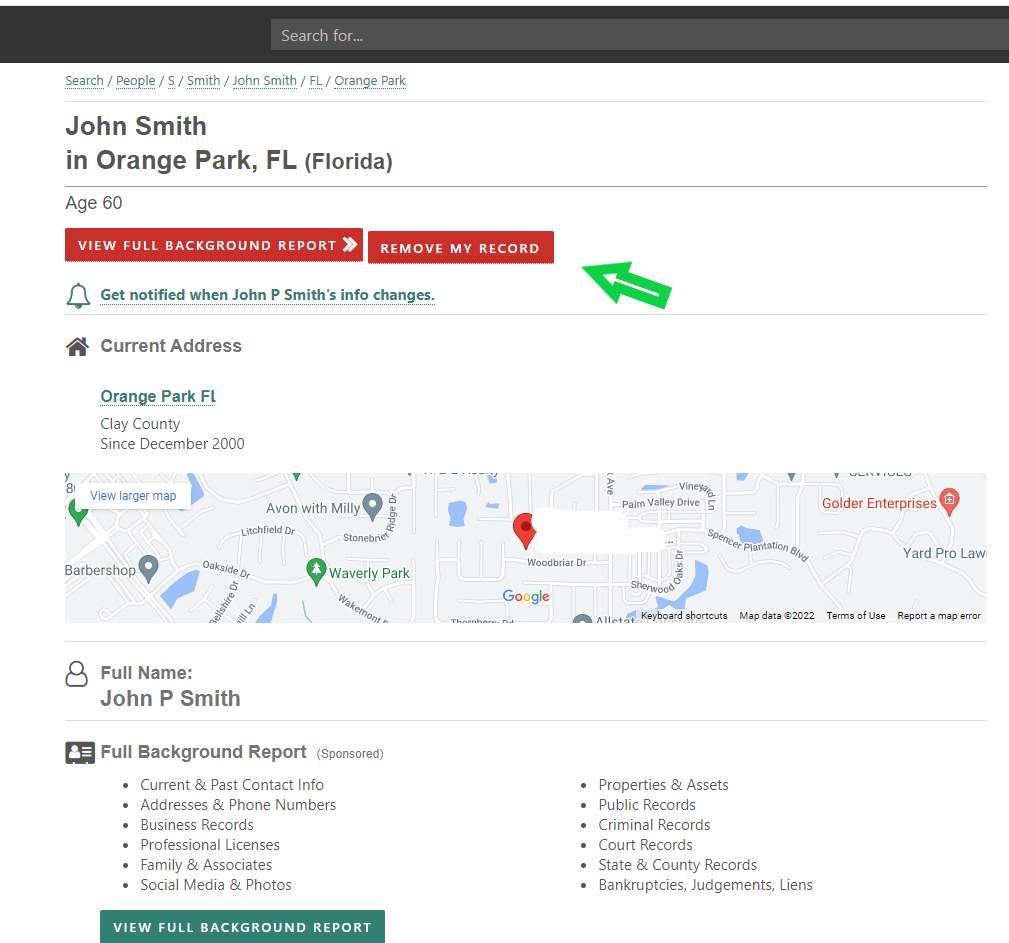Click Report a map error link
This screenshot has height=943, width=1009.
939,616
